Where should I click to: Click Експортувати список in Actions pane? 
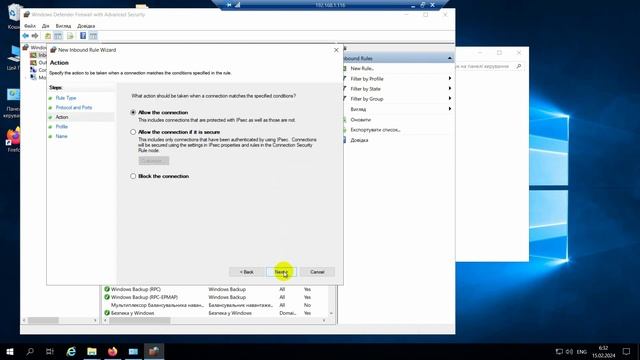[x=375, y=130]
